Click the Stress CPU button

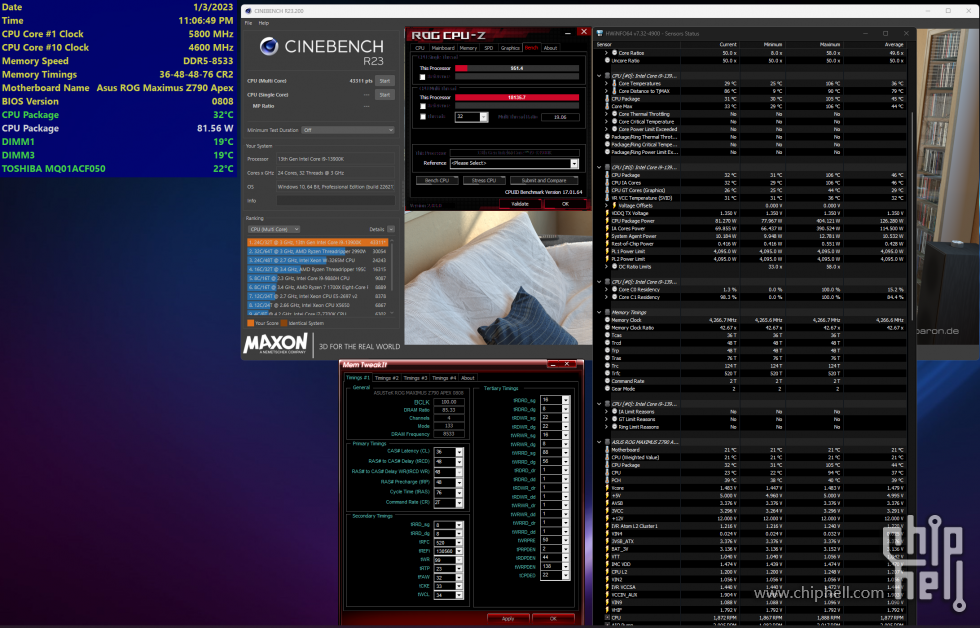point(484,181)
